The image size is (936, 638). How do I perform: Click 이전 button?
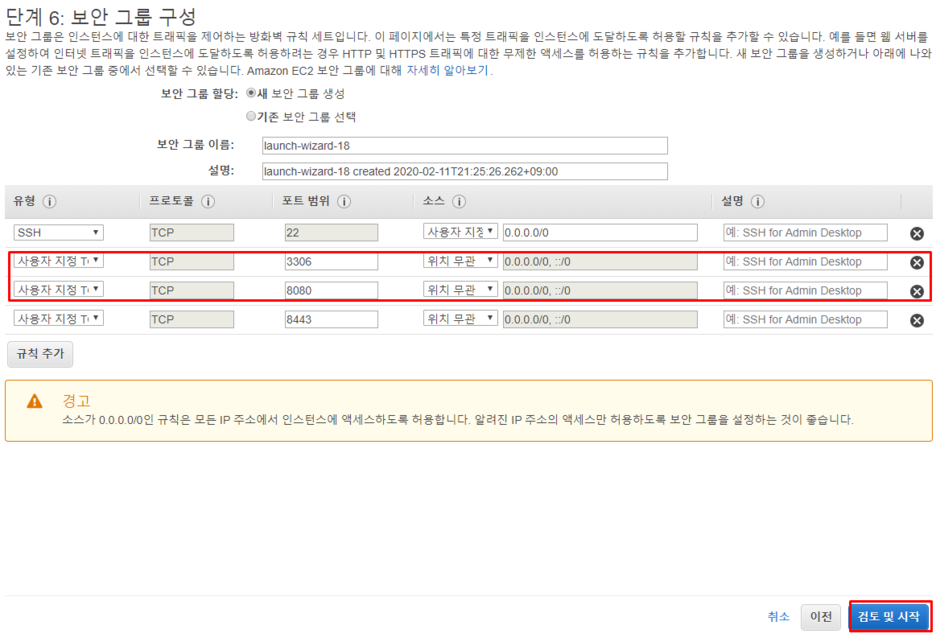click(x=821, y=617)
